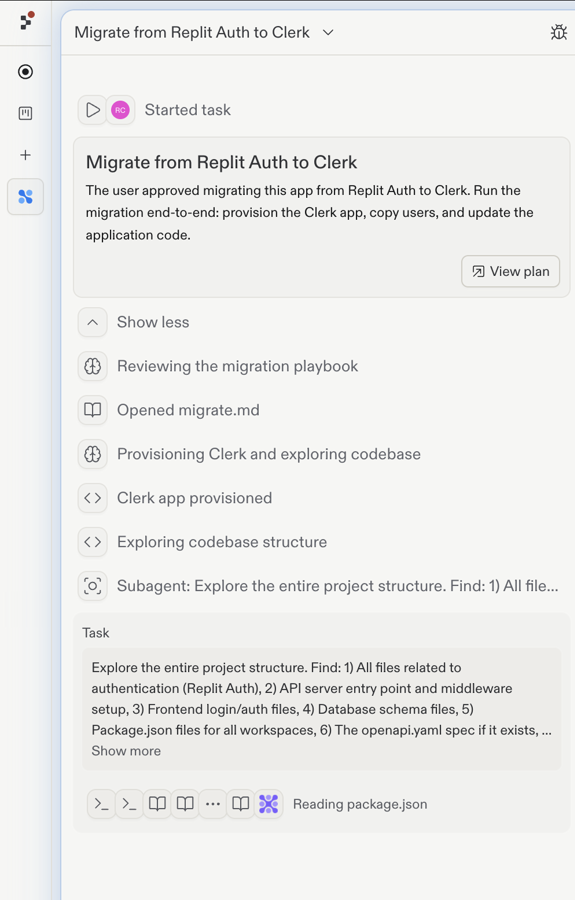This screenshot has height=900, width=575.
Task: Click the Exploring codebase structure step
Action: (x=222, y=542)
